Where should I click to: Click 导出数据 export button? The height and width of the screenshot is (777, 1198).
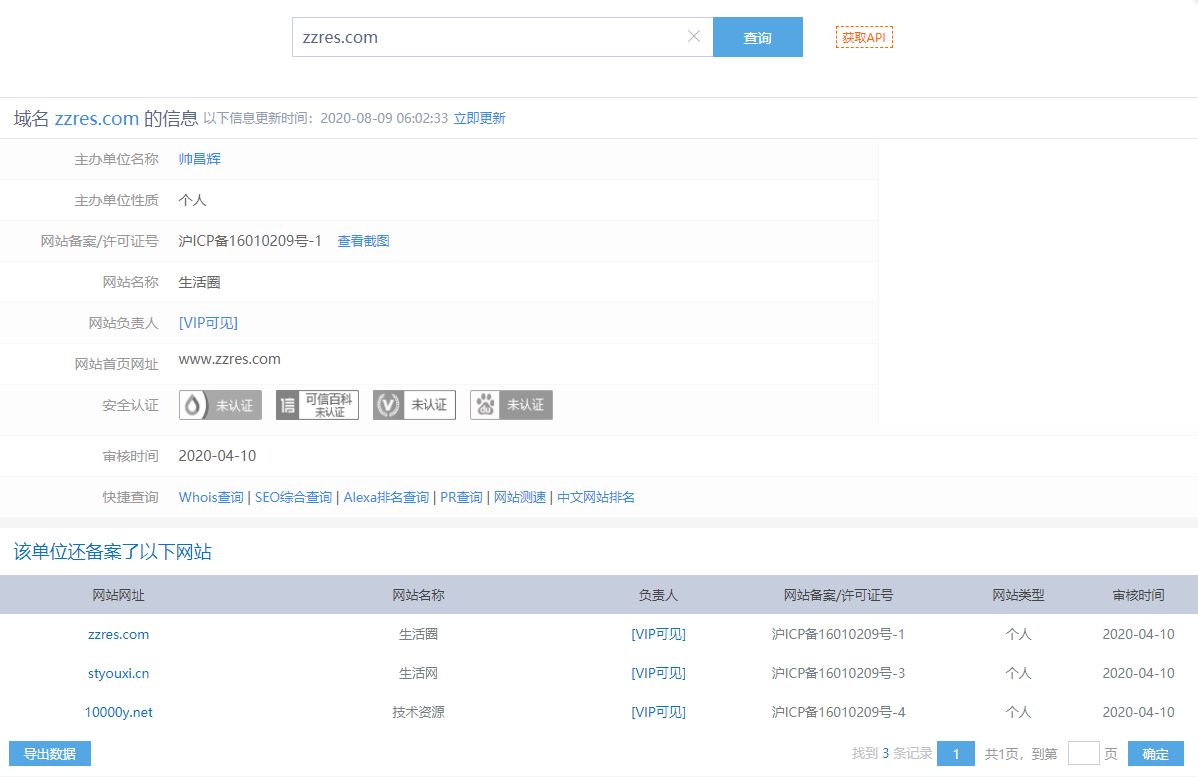click(x=50, y=754)
